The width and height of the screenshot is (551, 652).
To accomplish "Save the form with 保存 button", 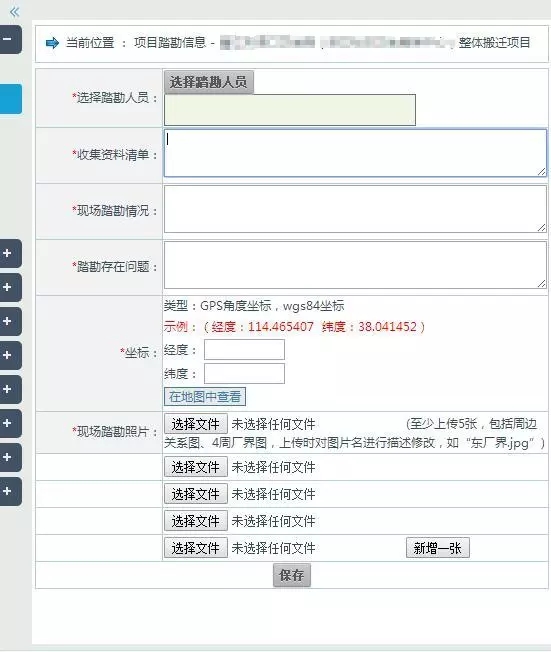I will 292,575.
